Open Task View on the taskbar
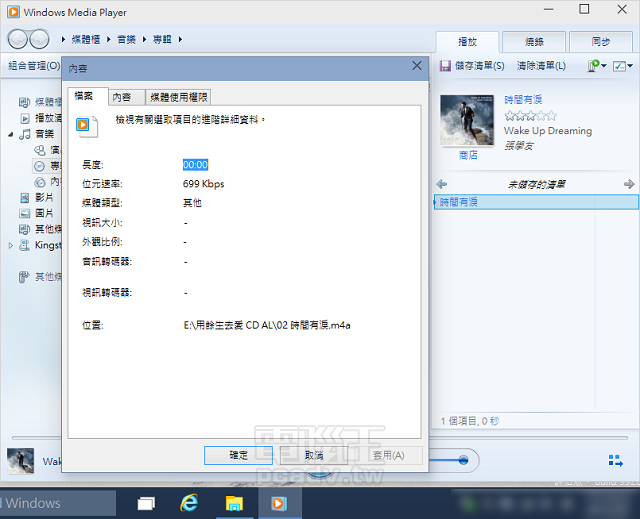640x519 pixels. 146,503
